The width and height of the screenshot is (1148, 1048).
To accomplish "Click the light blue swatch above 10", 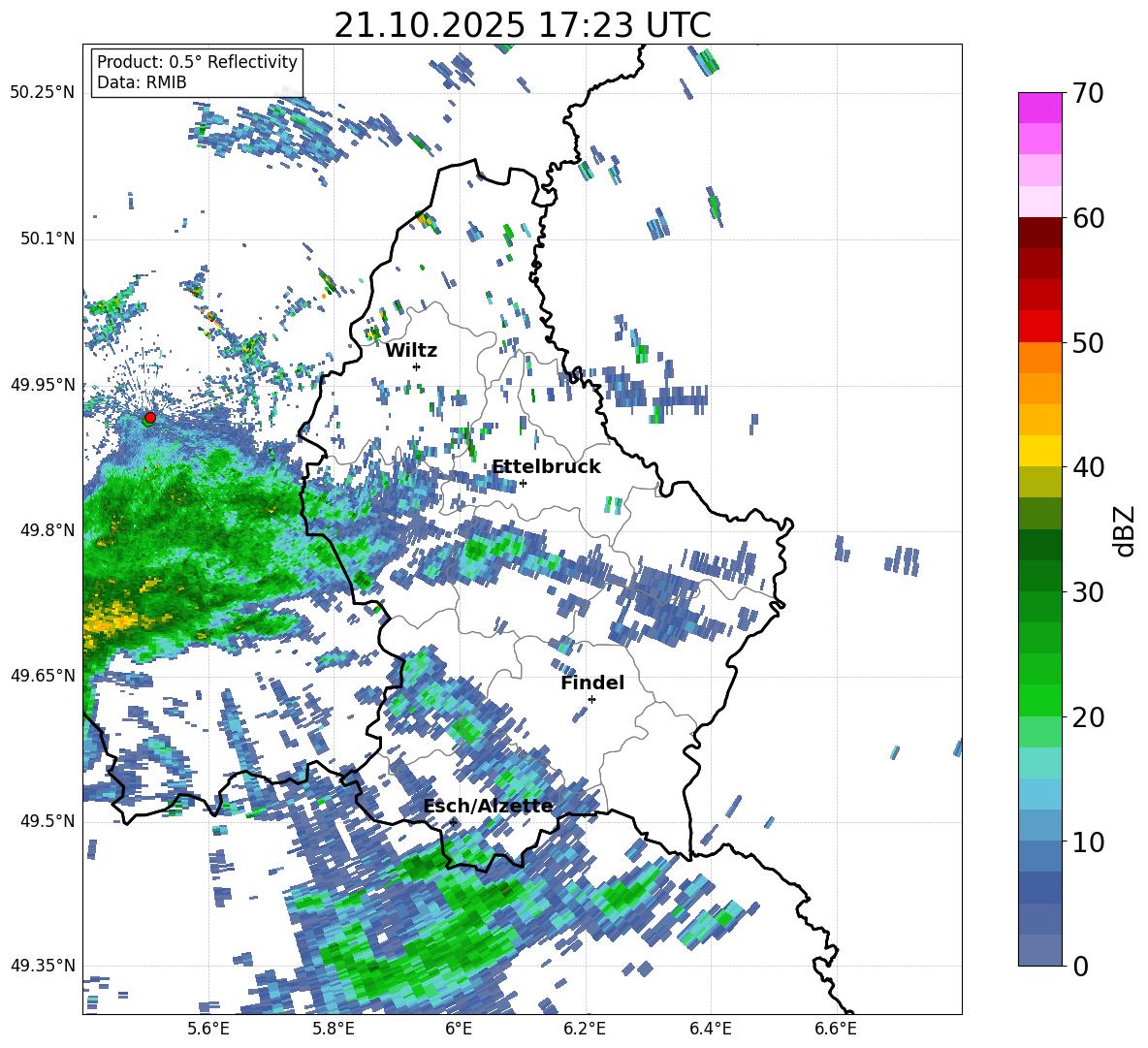I will click(1039, 825).
